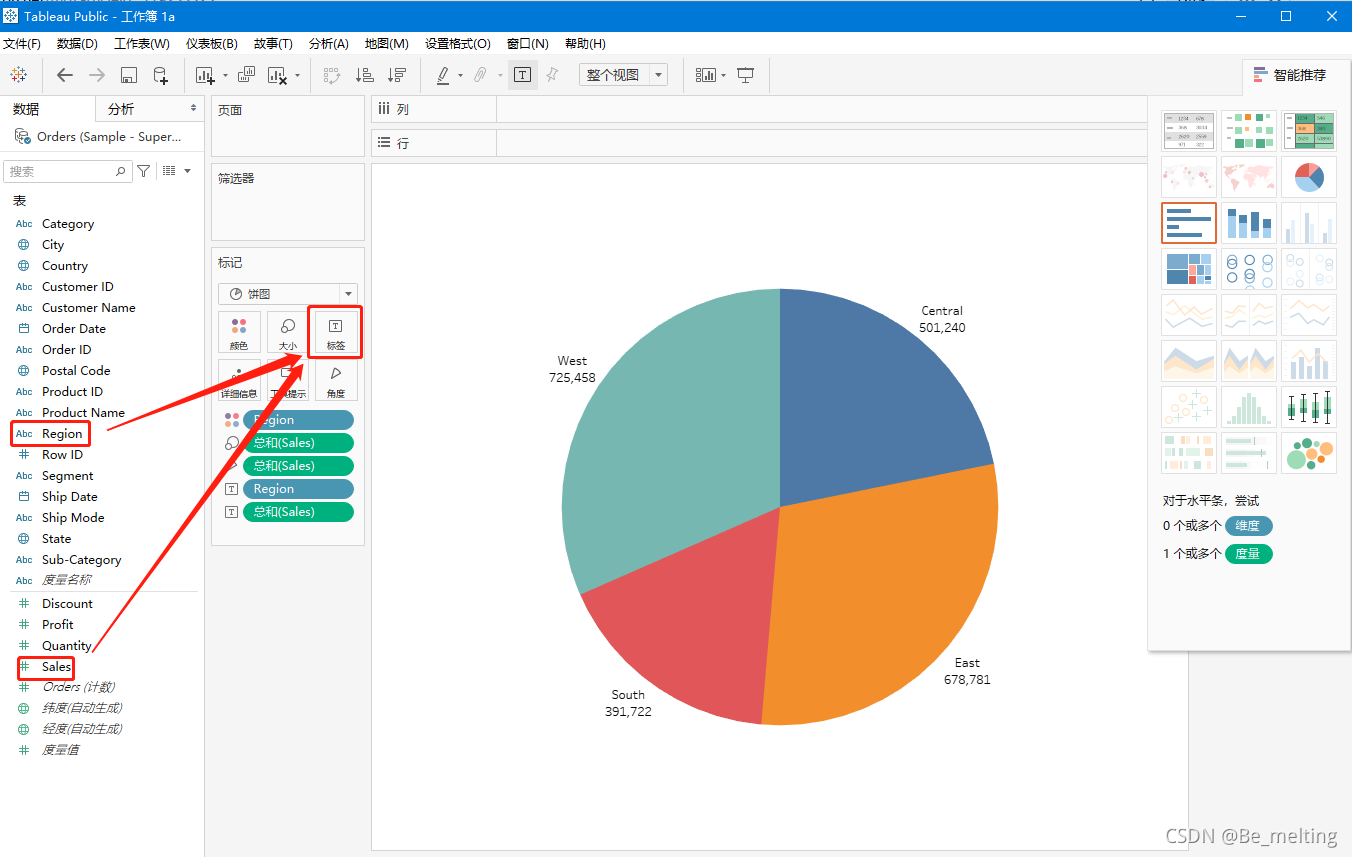The height and width of the screenshot is (857, 1352).
Task: Choose horizontal bars thumbnail in Show Me
Action: pyautogui.click(x=1189, y=223)
